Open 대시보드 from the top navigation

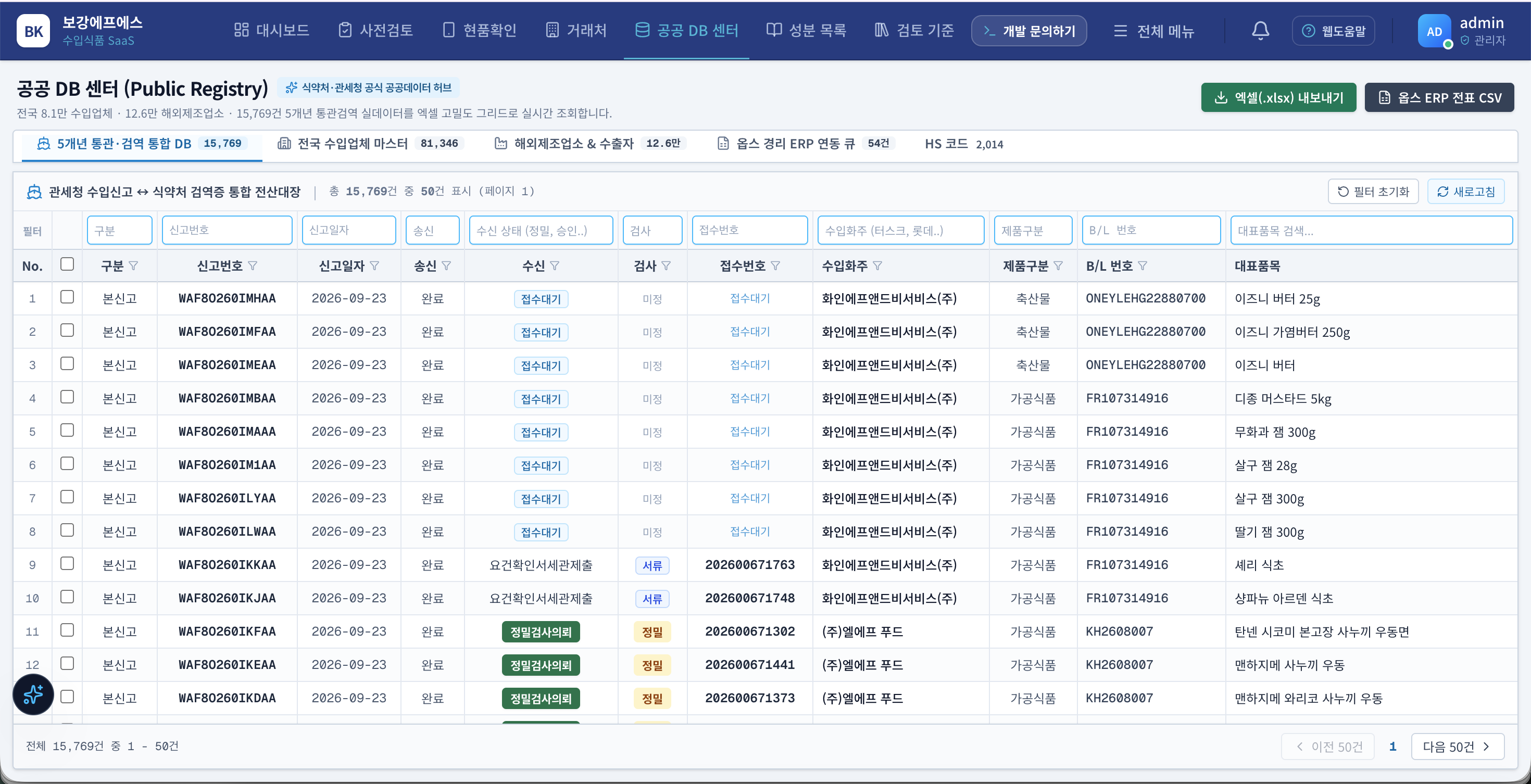pos(272,30)
